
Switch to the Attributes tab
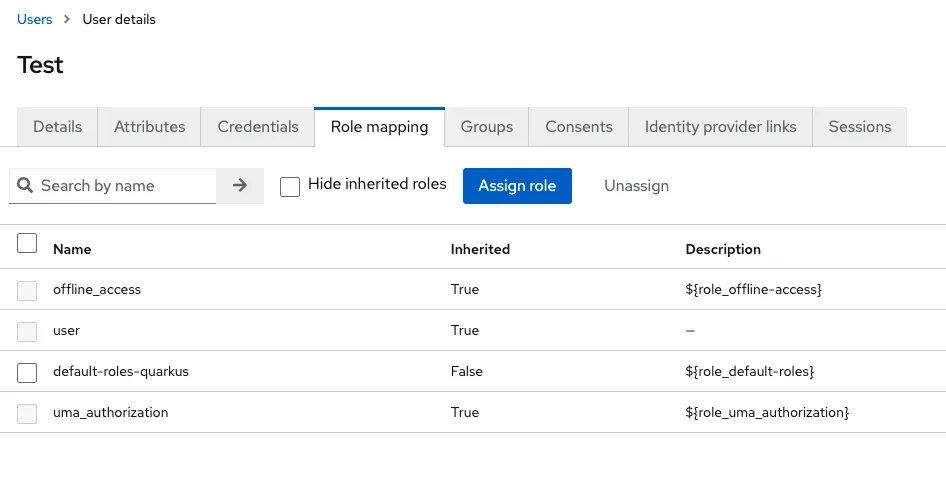[149, 127]
